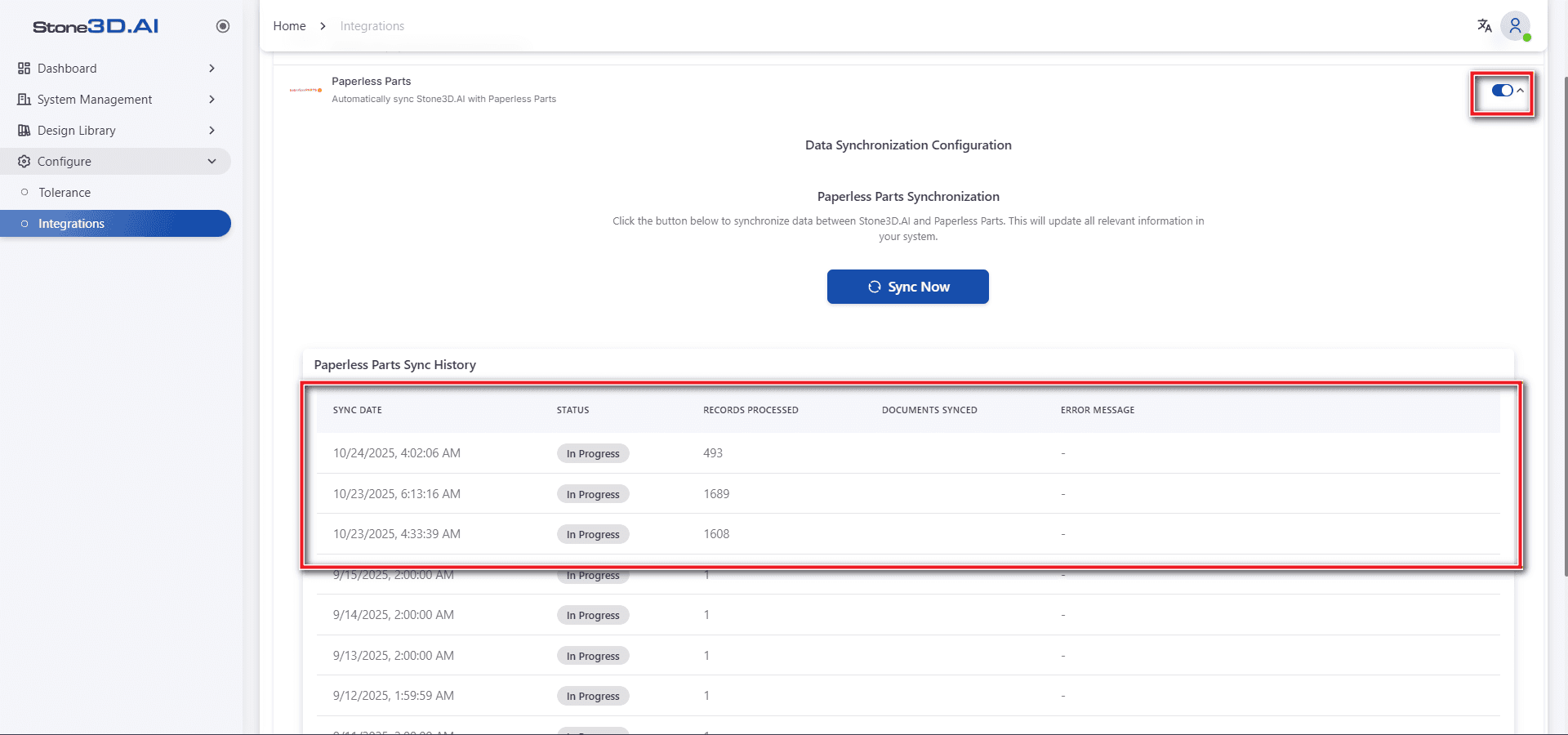1568x735 pixels.
Task: Click the 493 records processed value
Action: pos(713,453)
